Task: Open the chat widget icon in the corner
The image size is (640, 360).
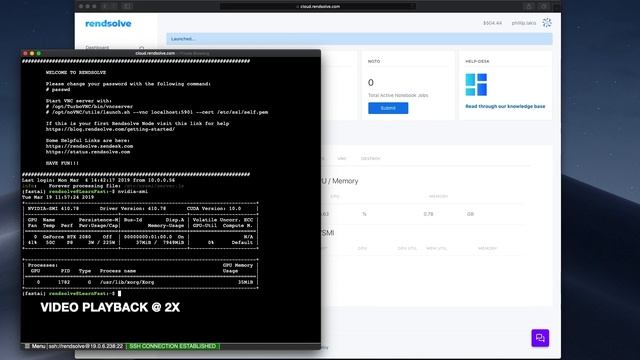Action: click(540, 338)
